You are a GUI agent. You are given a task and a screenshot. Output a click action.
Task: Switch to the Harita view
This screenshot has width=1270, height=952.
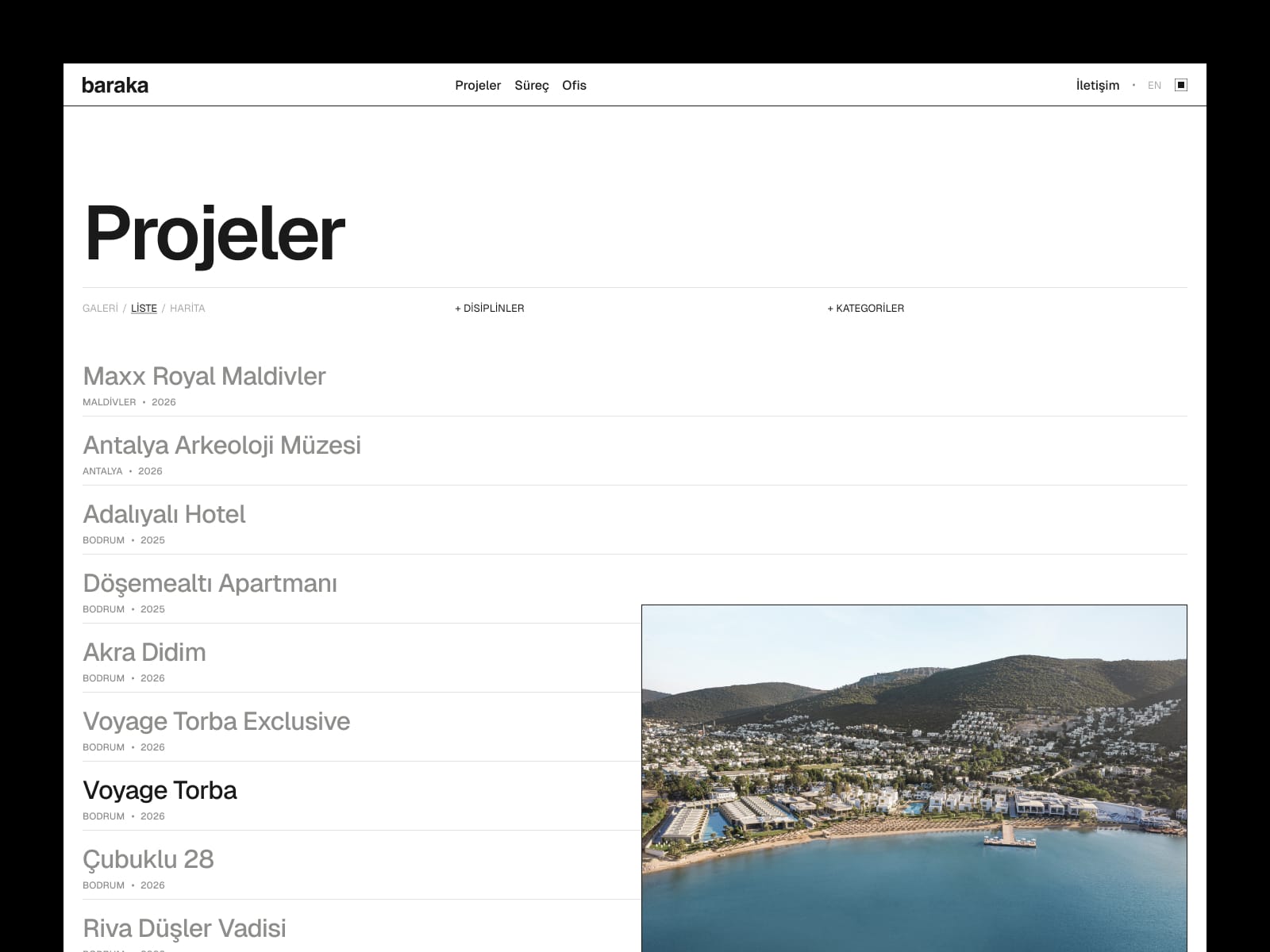point(187,308)
